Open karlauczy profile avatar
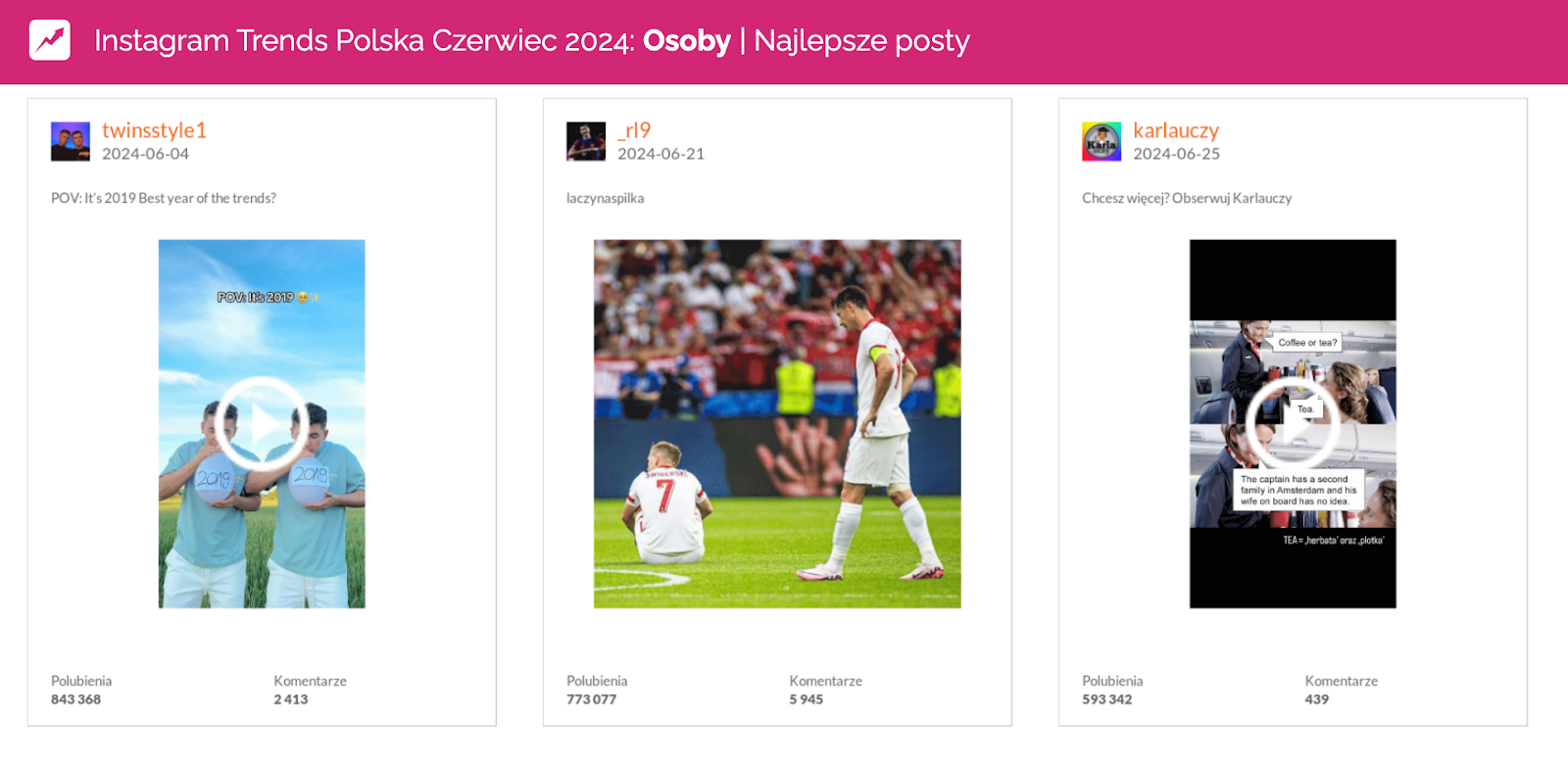Image resolution: width=1568 pixels, height=762 pixels. (1102, 141)
